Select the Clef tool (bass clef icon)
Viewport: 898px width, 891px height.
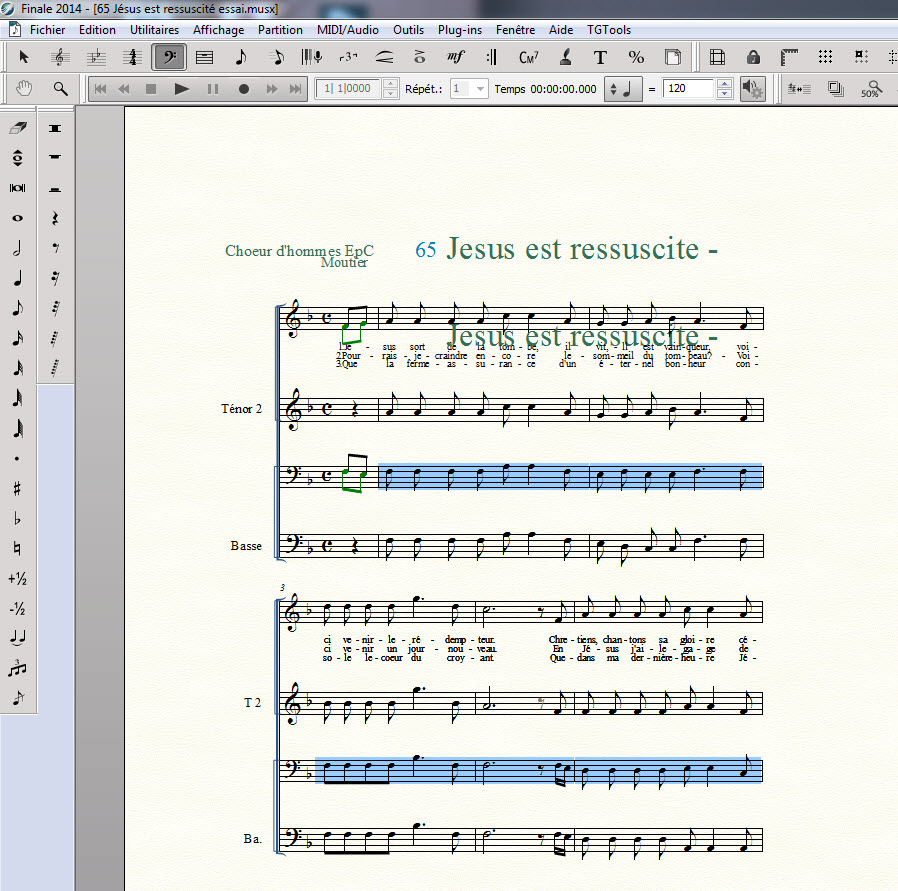(x=169, y=57)
